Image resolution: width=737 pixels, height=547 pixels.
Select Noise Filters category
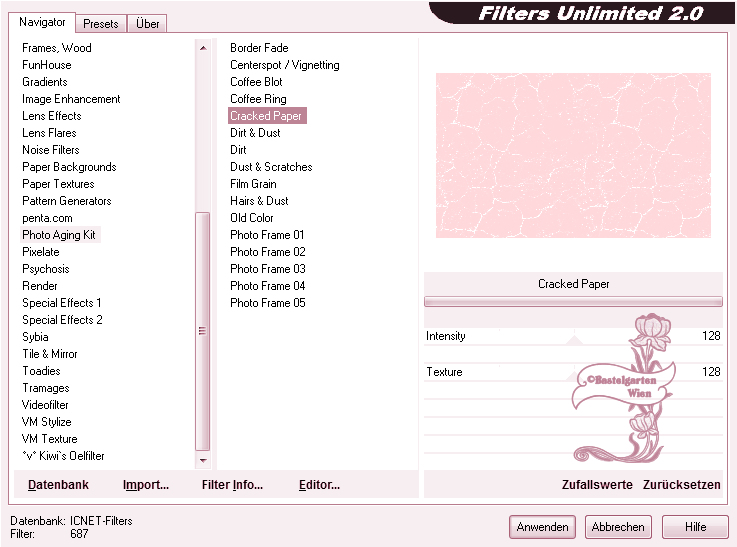(51, 150)
